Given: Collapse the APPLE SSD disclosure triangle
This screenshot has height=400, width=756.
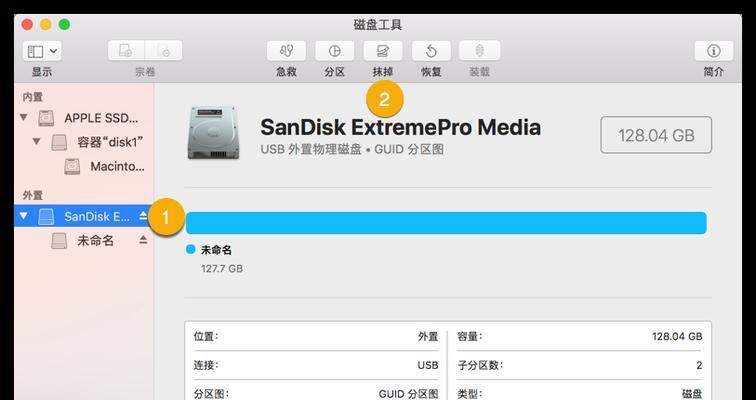Looking at the screenshot, I should [23, 117].
